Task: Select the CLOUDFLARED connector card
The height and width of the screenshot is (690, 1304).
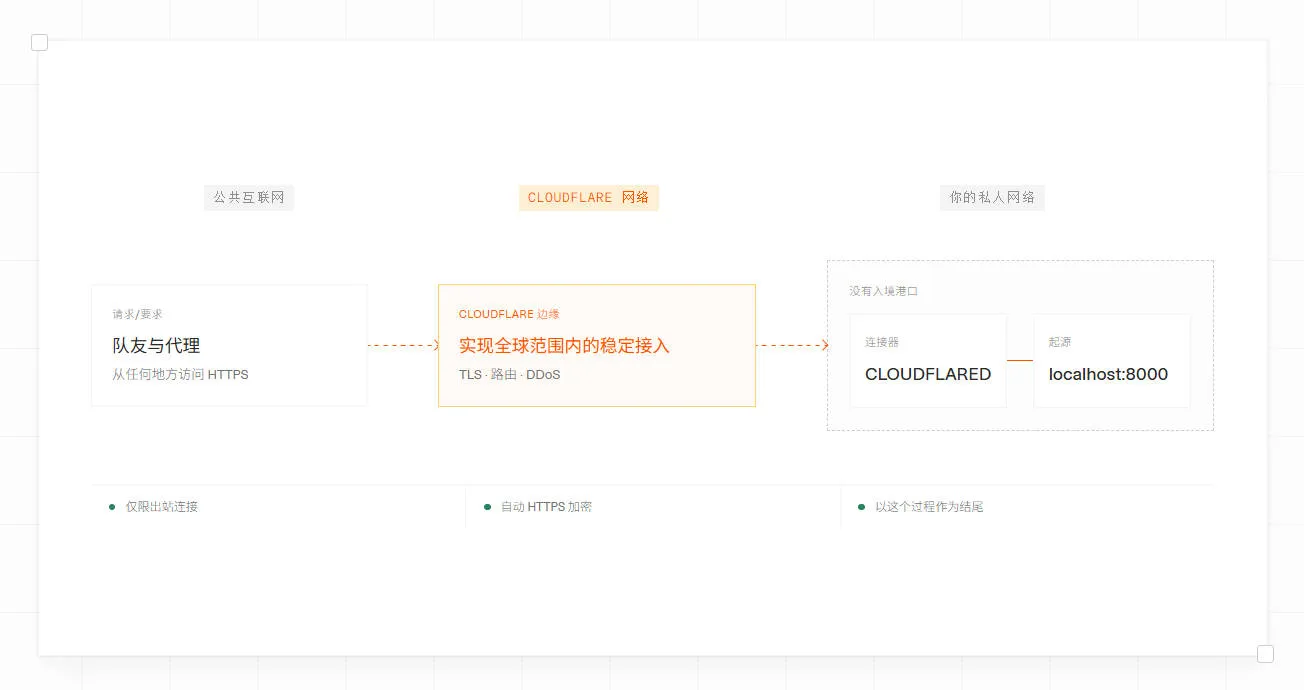Action: click(928, 360)
